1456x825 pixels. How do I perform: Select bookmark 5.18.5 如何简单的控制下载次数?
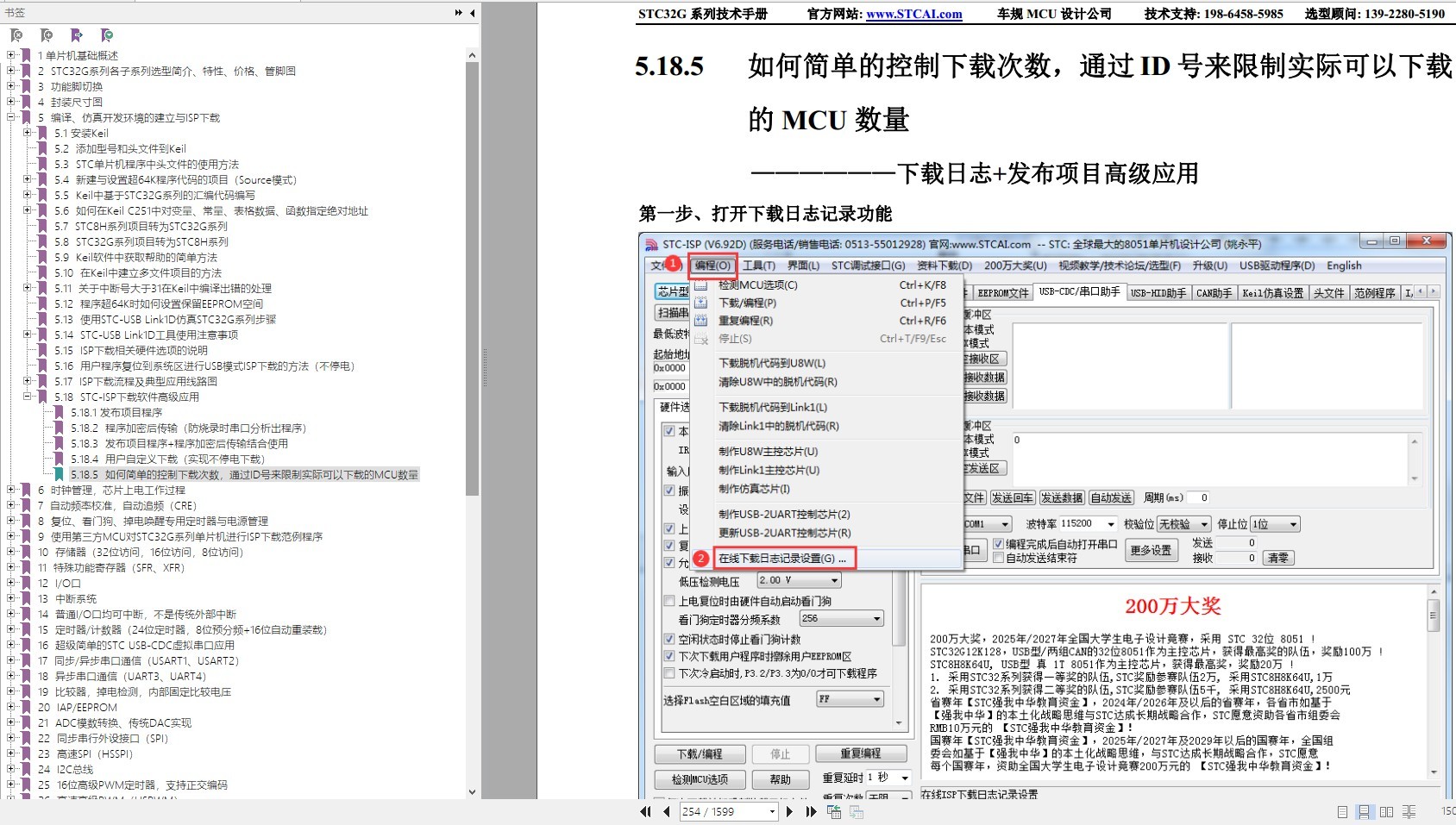pyautogui.click(x=245, y=474)
